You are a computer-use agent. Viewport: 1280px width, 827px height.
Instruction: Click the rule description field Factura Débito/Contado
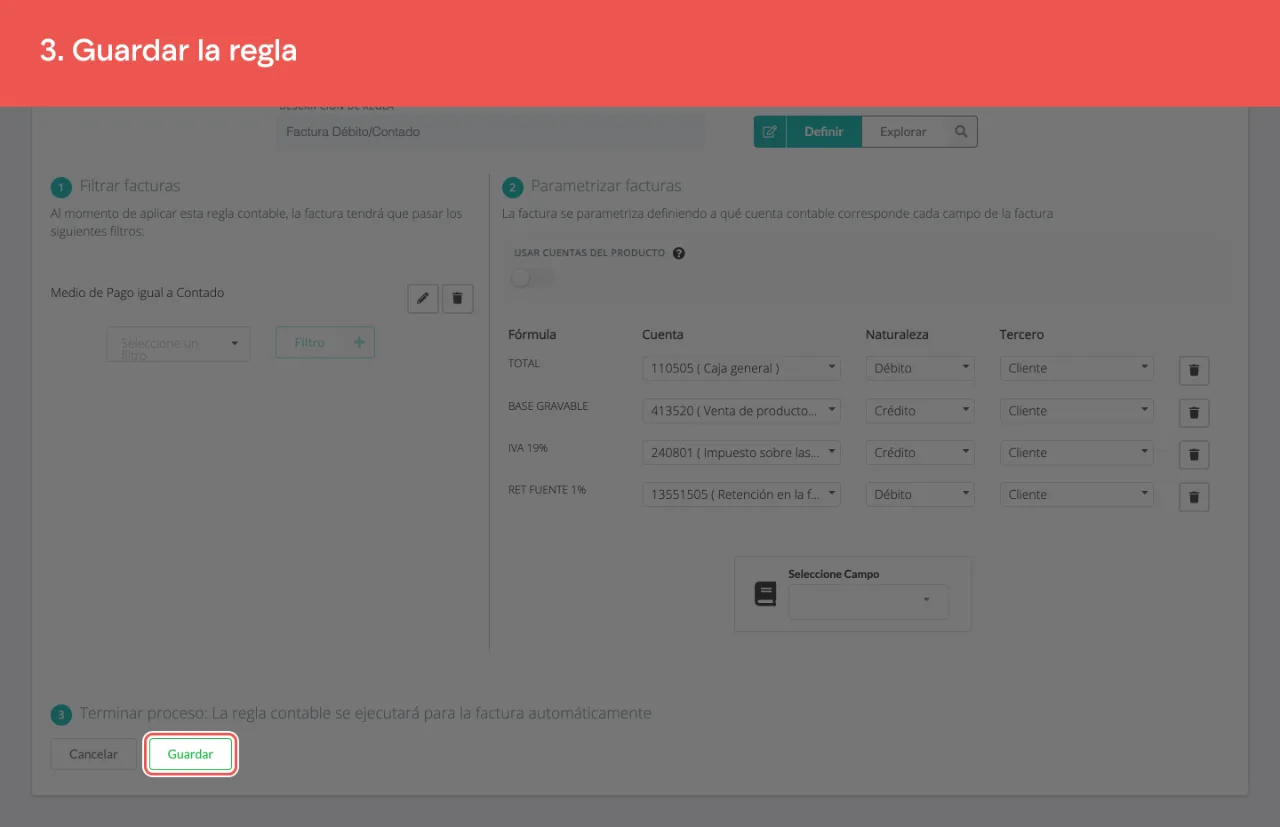point(490,132)
